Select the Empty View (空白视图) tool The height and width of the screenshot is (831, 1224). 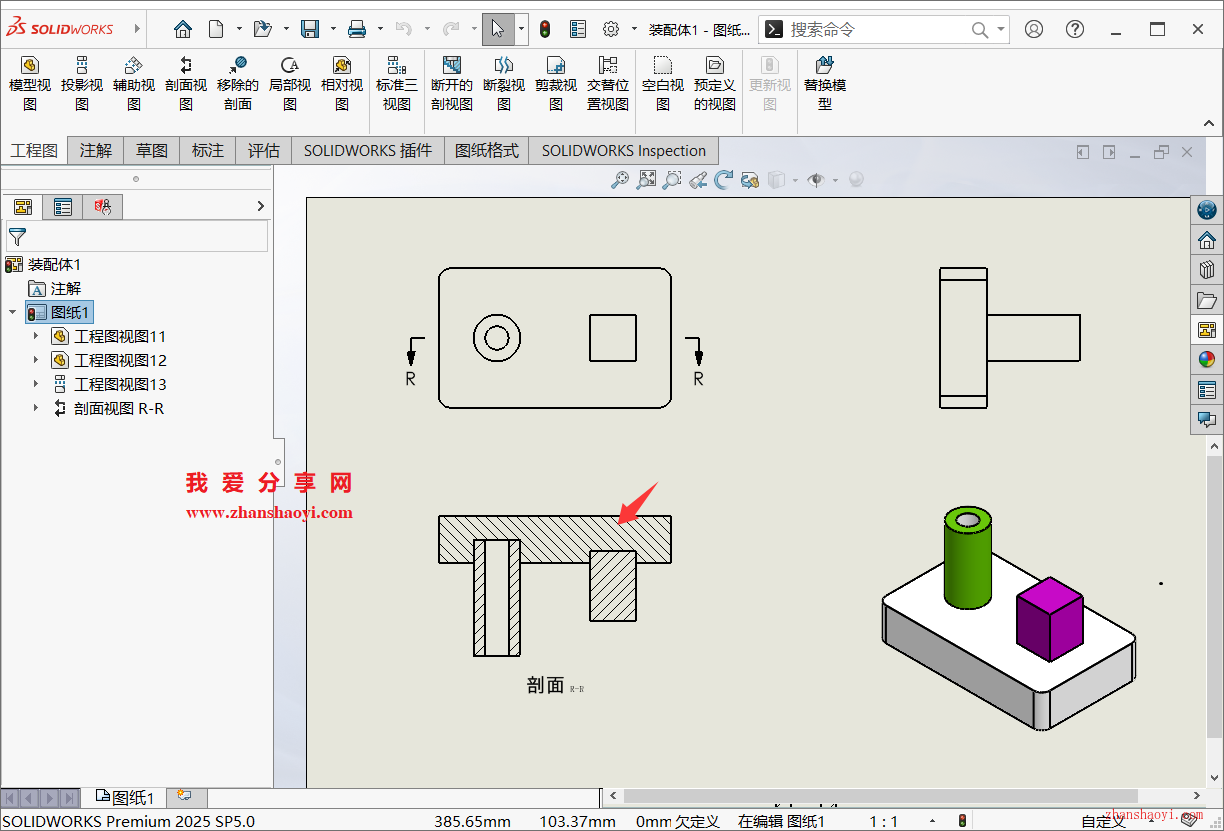point(663,83)
